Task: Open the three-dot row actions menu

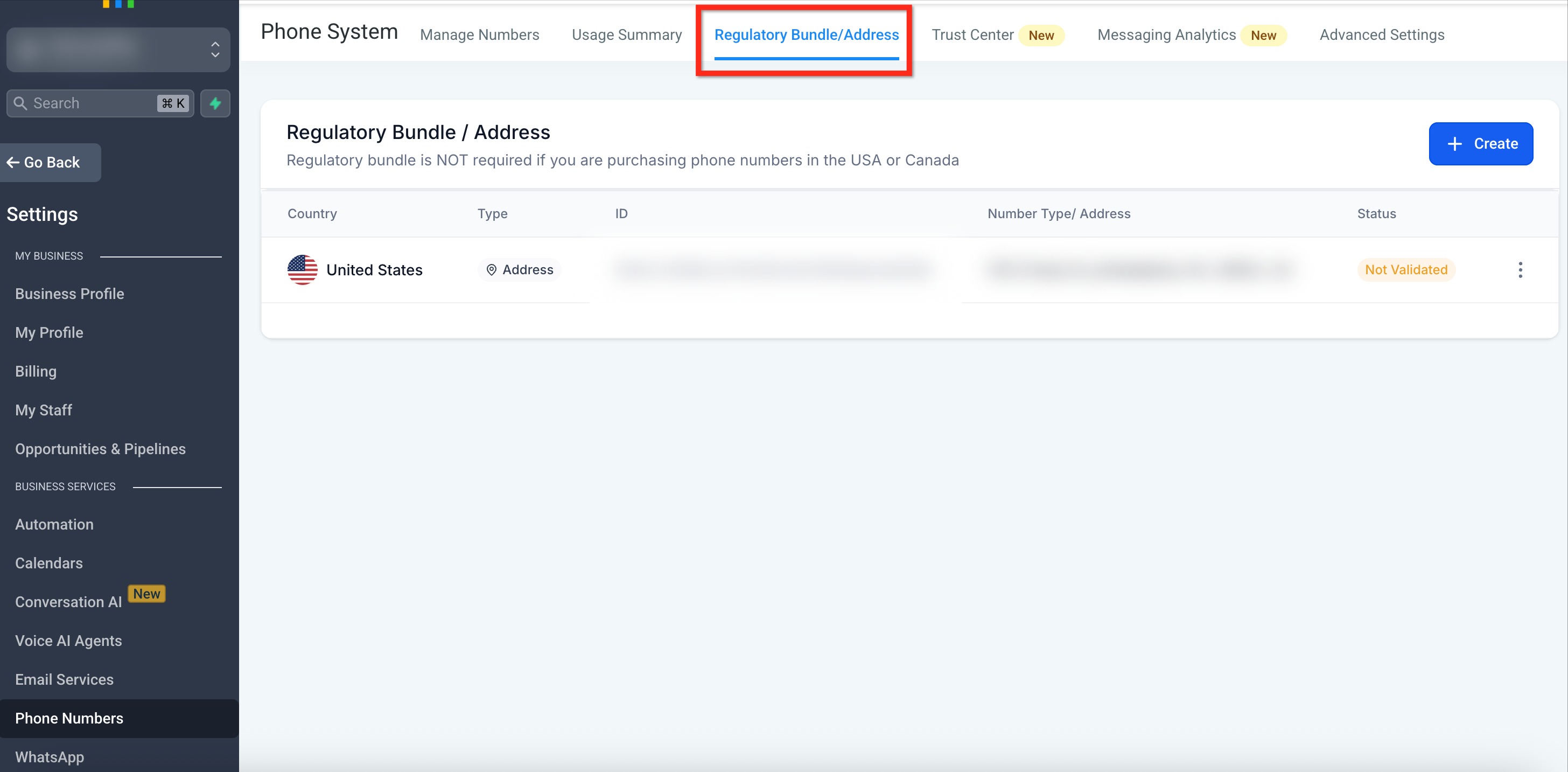Action: 1520,270
